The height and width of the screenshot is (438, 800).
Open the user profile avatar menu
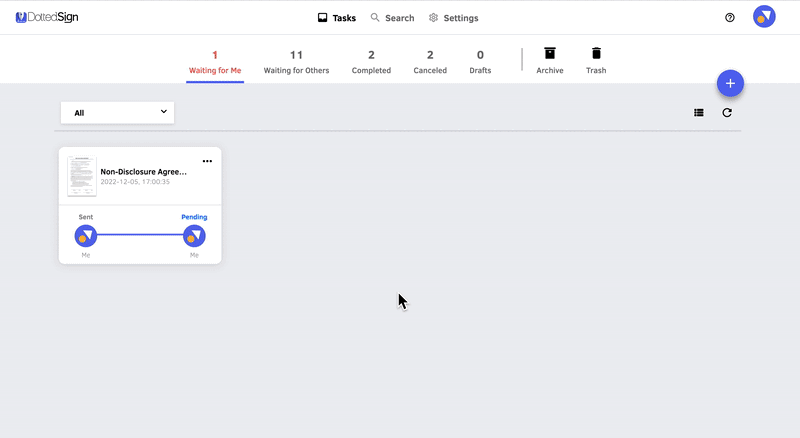(x=764, y=17)
